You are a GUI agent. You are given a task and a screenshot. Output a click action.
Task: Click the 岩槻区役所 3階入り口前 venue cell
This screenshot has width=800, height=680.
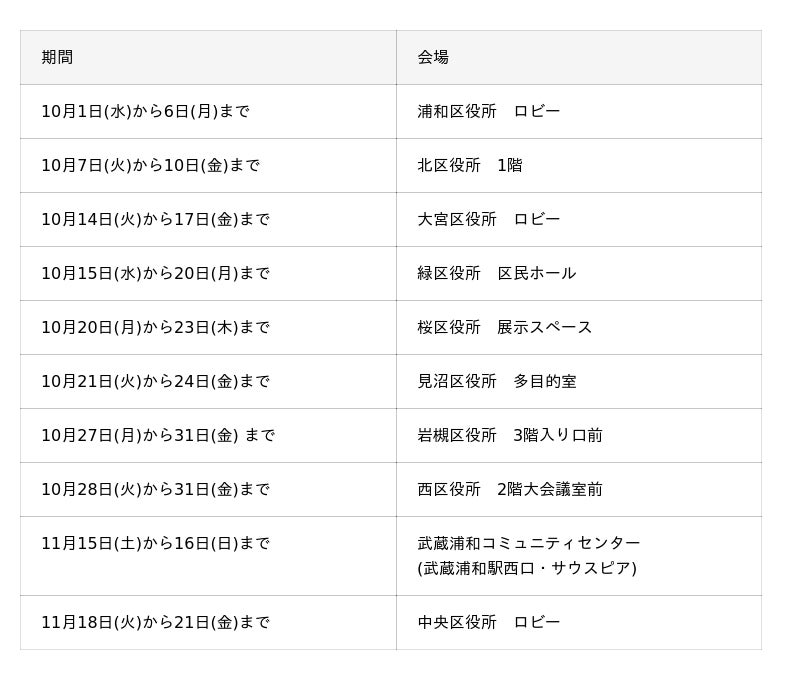509,435
